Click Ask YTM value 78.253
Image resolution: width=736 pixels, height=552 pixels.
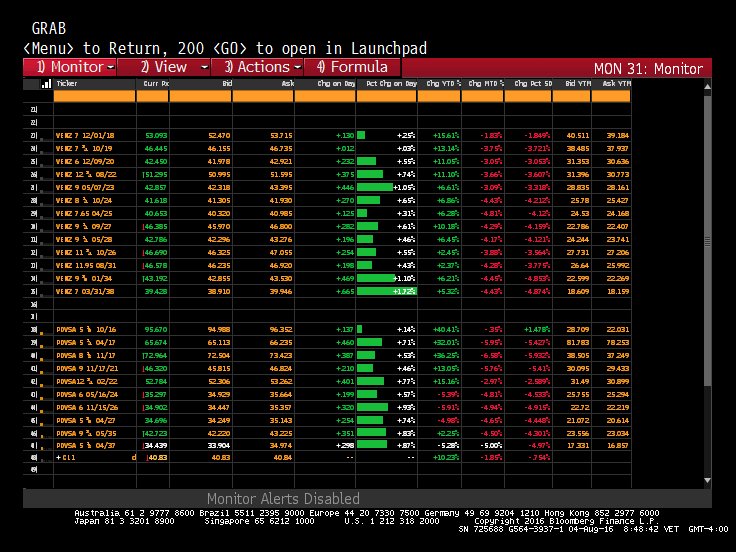click(617, 343)
